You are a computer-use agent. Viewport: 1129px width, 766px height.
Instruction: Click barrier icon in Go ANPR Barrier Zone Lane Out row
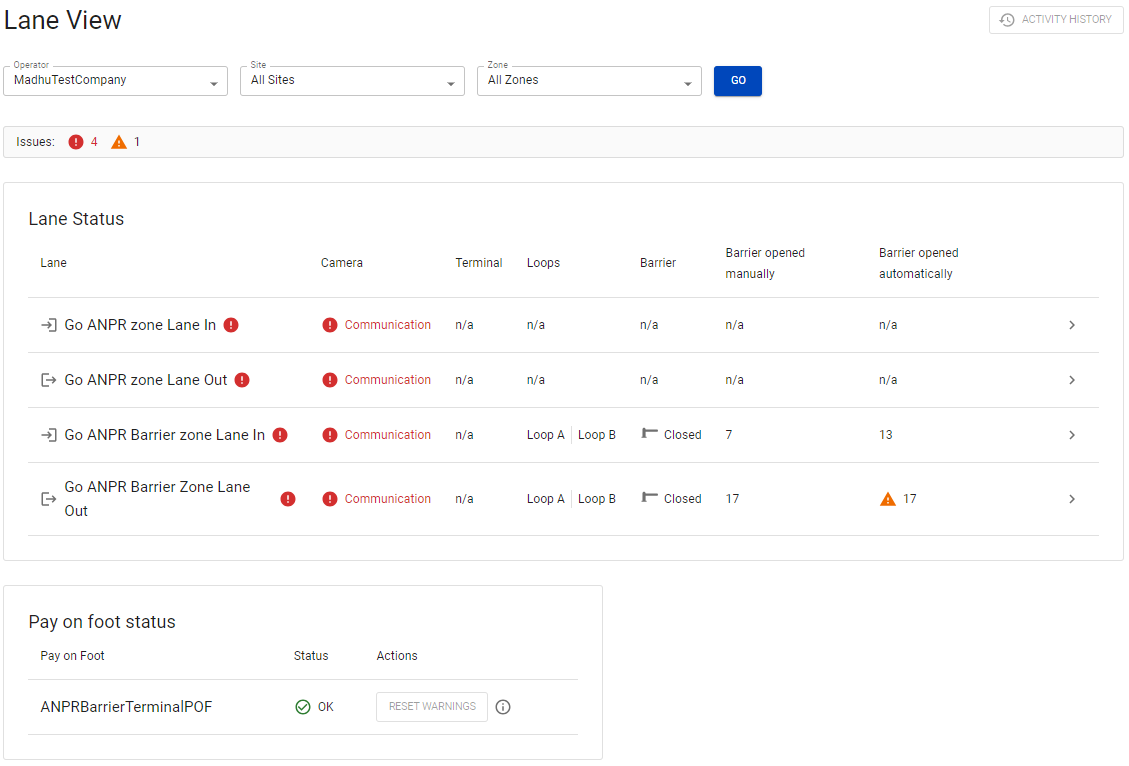pos(649,497)
